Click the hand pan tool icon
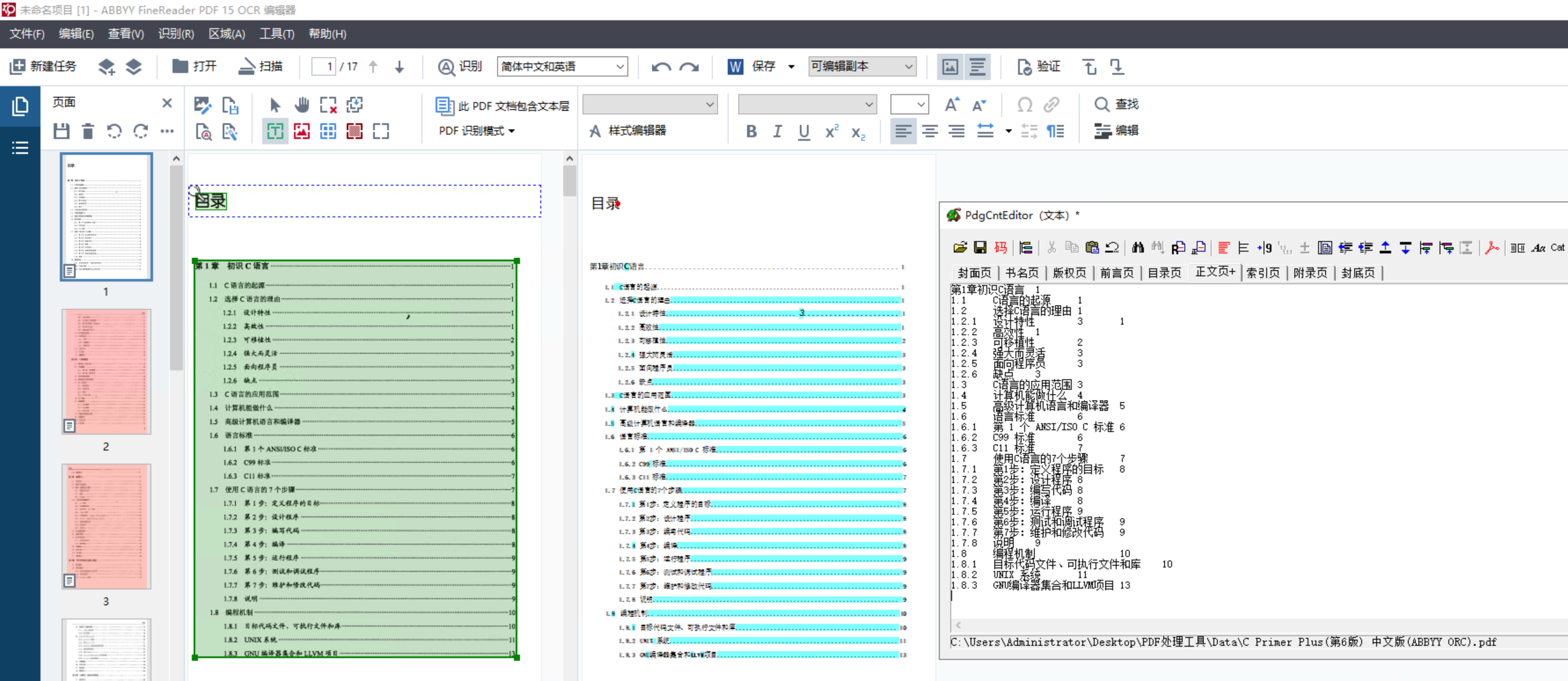This screenshot has height=681, width=1568. pyautogui.click(x=302, y=105)
